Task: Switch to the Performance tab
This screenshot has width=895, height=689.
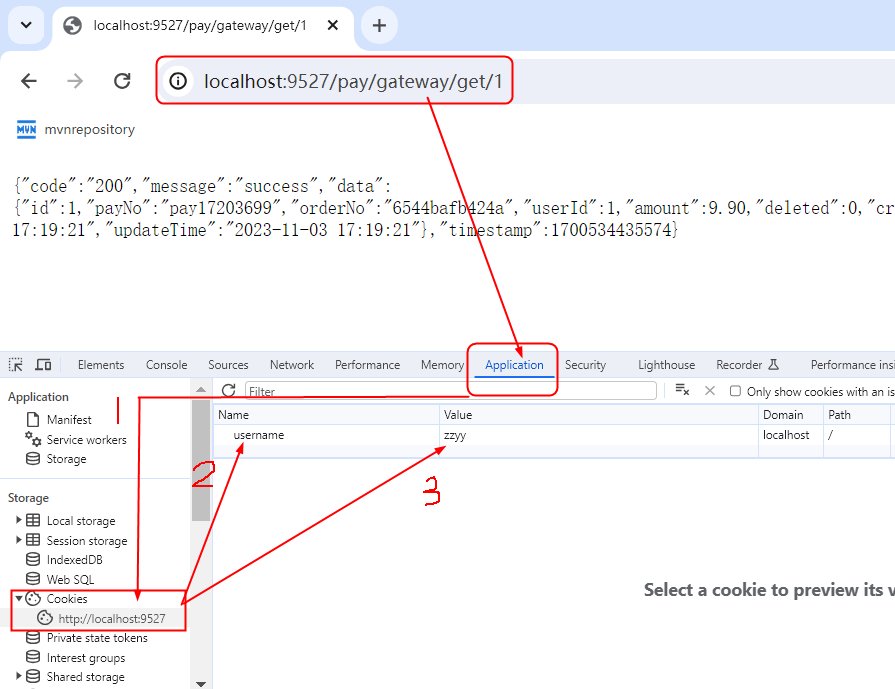Action: (x=368, y=365)
